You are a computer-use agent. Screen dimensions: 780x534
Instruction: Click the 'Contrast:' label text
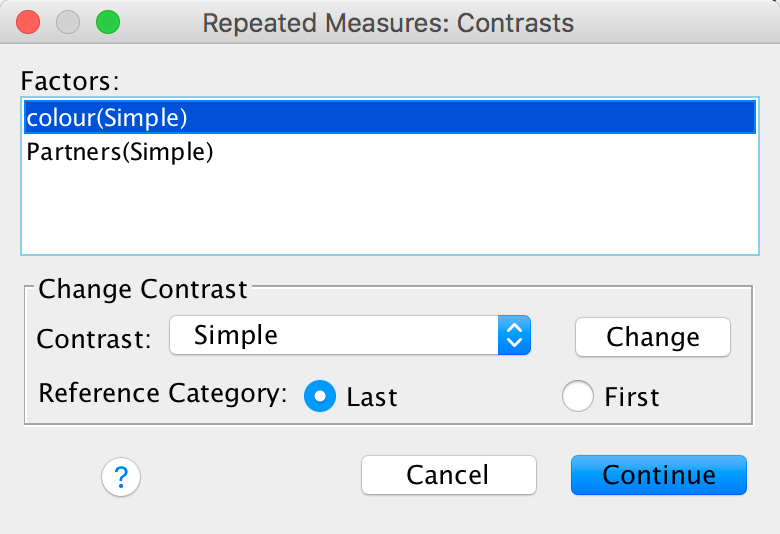(x=94, y=338)
